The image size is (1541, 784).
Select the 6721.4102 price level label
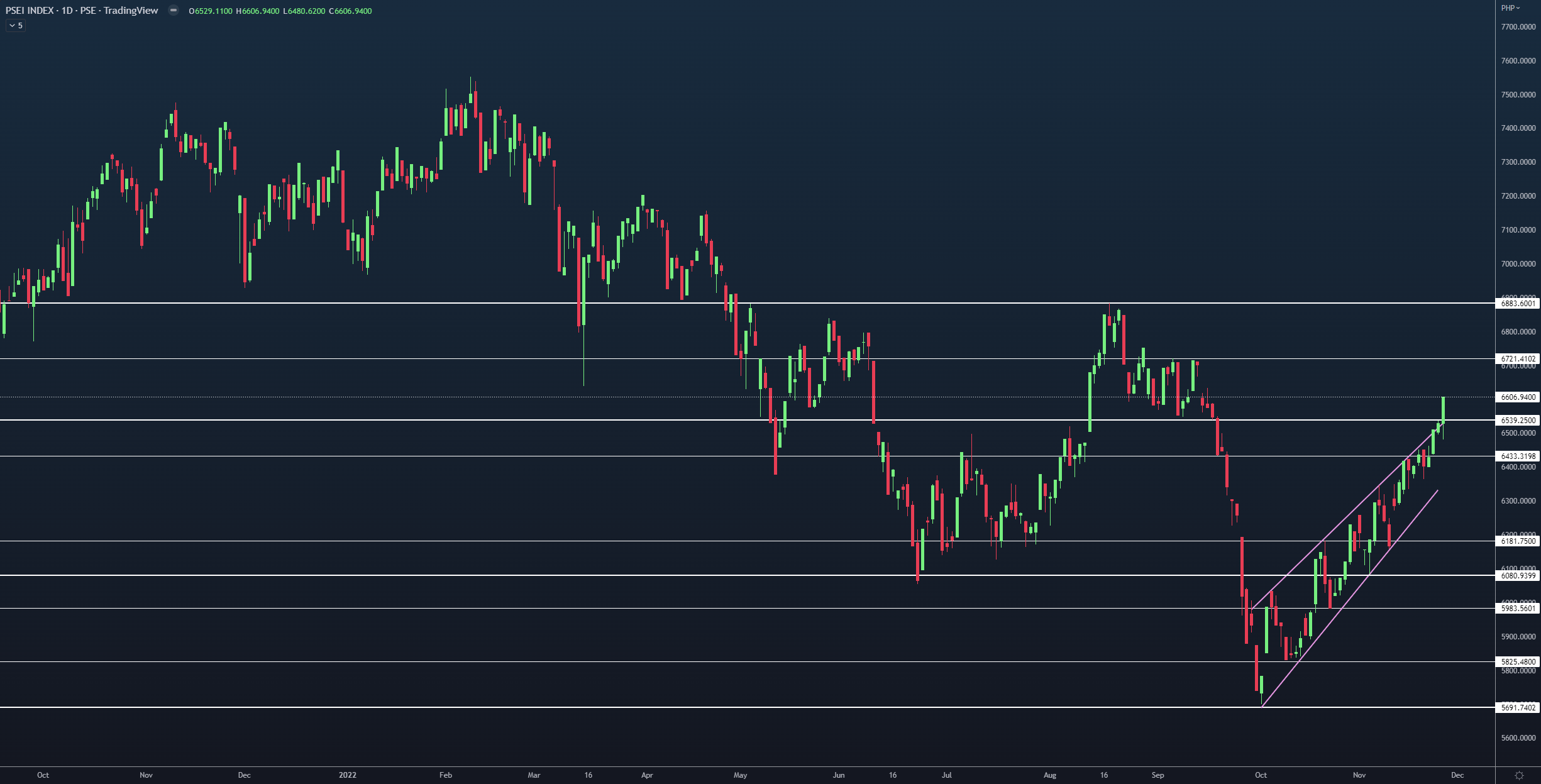point(1518,359)
